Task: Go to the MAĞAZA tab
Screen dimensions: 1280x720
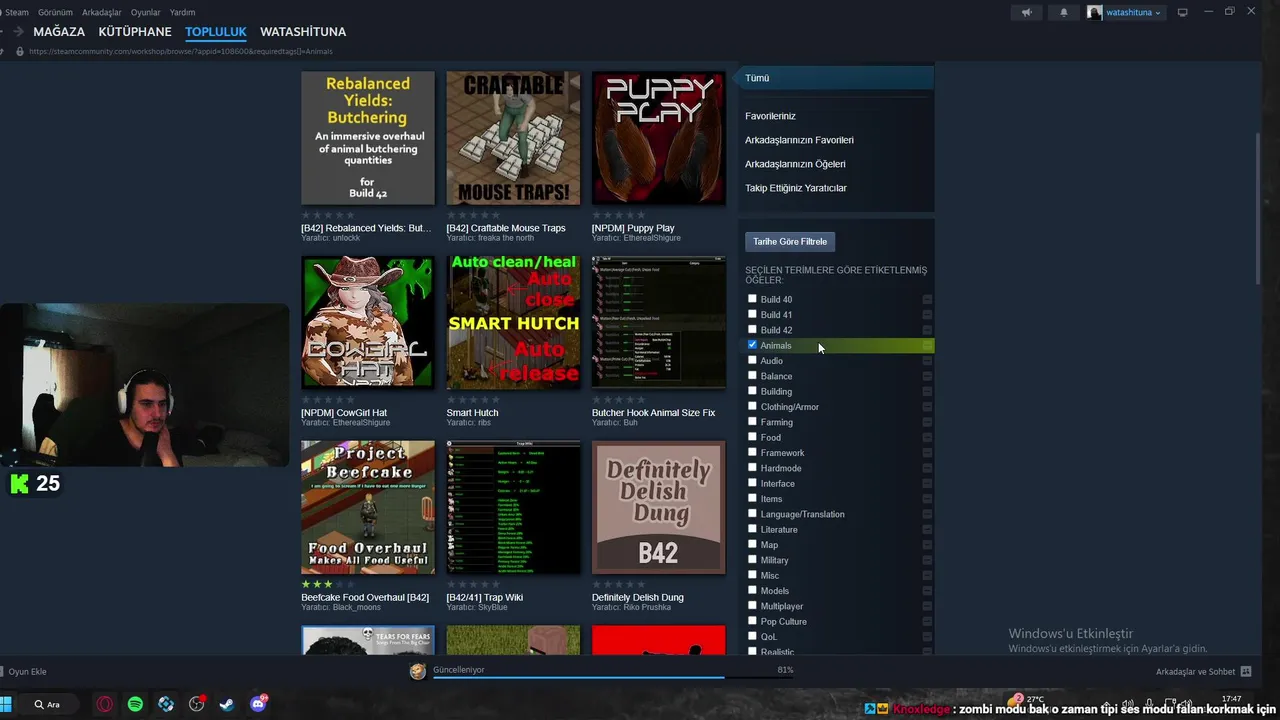Action: point(59,32)
